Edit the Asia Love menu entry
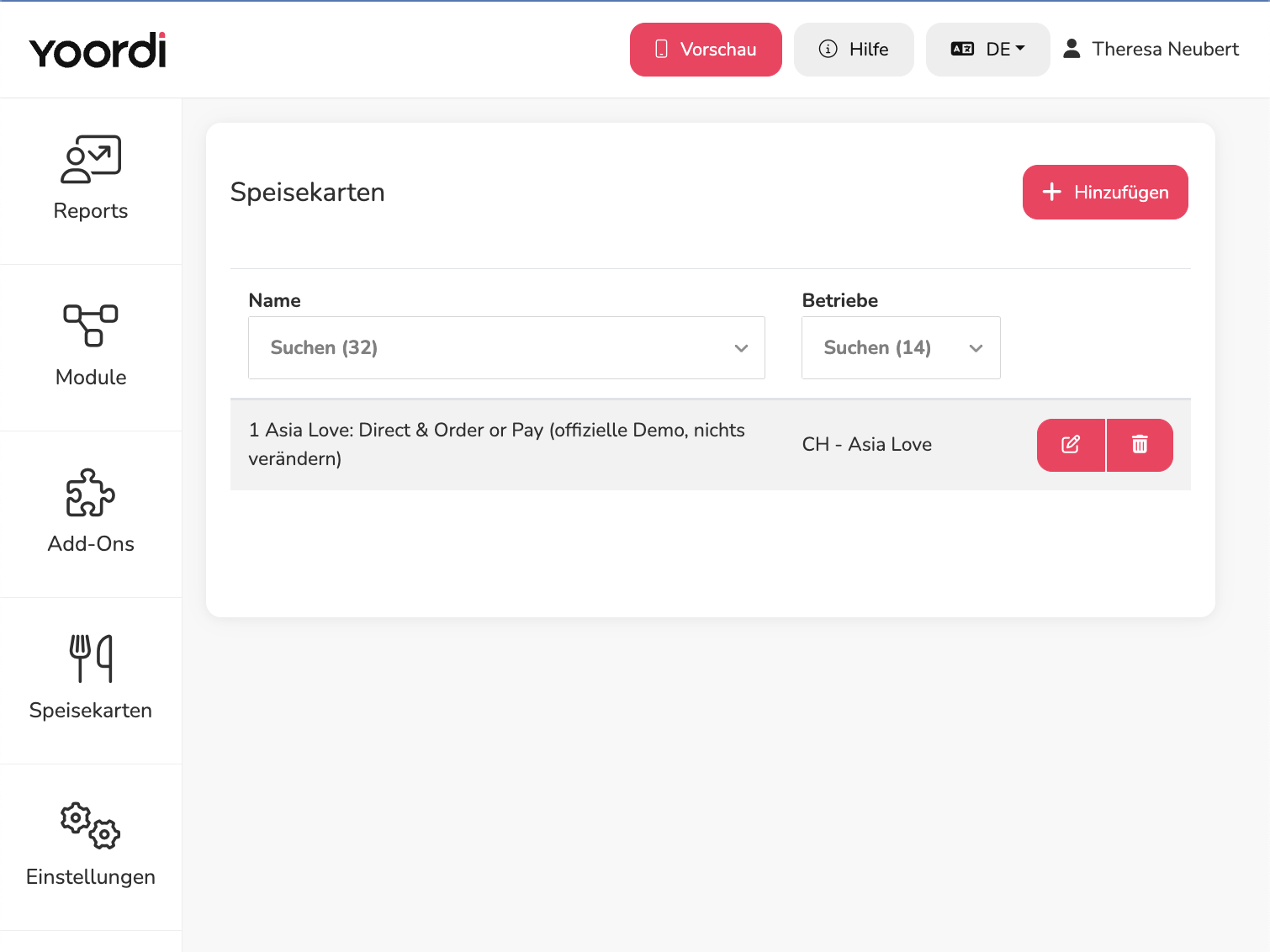The height and width of the screenshot is (952, 1270). click(x=1071, y=445)
